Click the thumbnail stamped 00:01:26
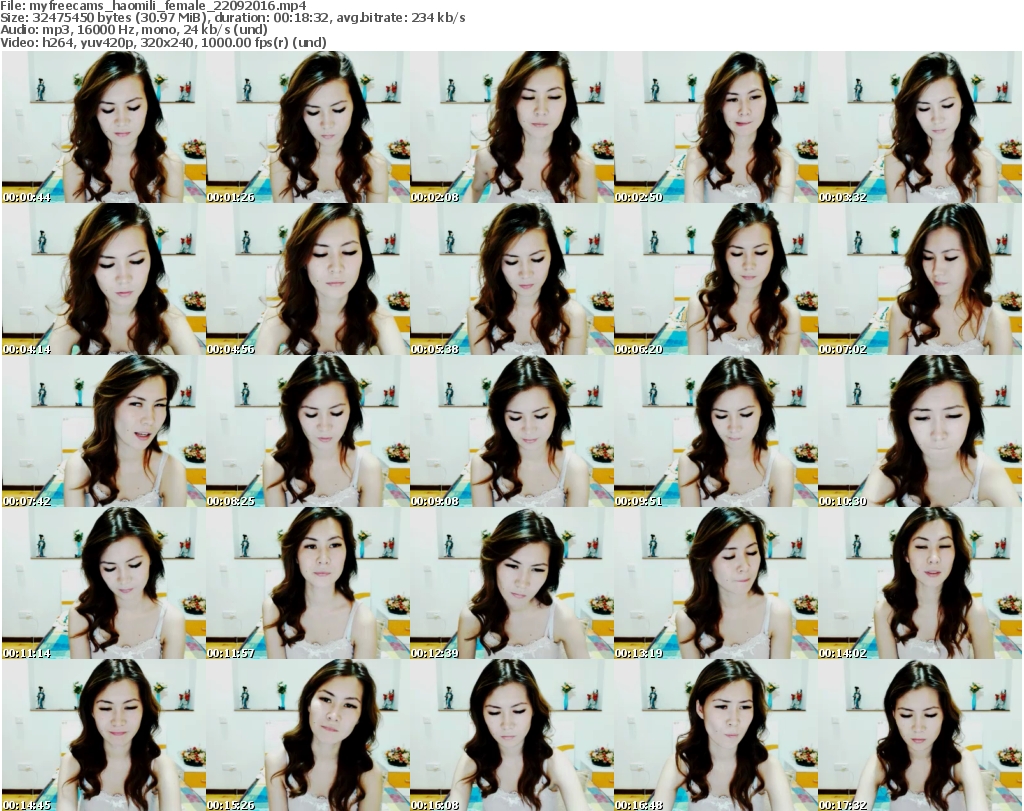Screen dimensions: 1024x811 click(x=308, y=127)
